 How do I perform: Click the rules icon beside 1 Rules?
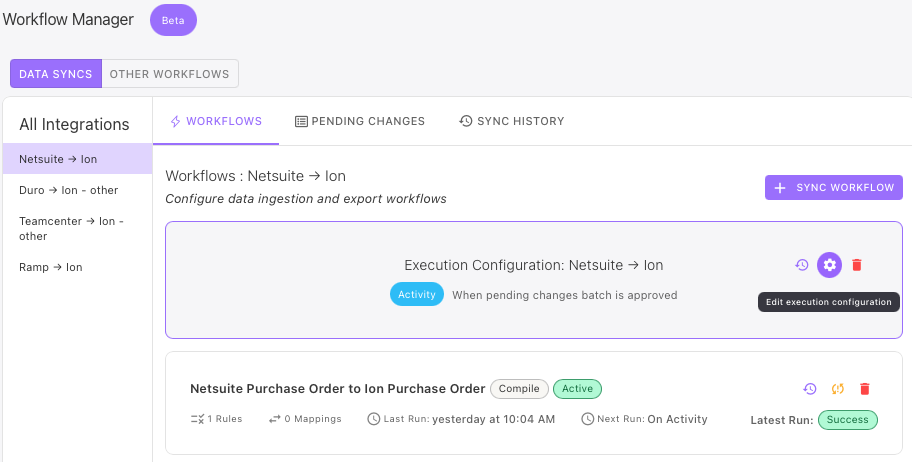tap(196, 419)
